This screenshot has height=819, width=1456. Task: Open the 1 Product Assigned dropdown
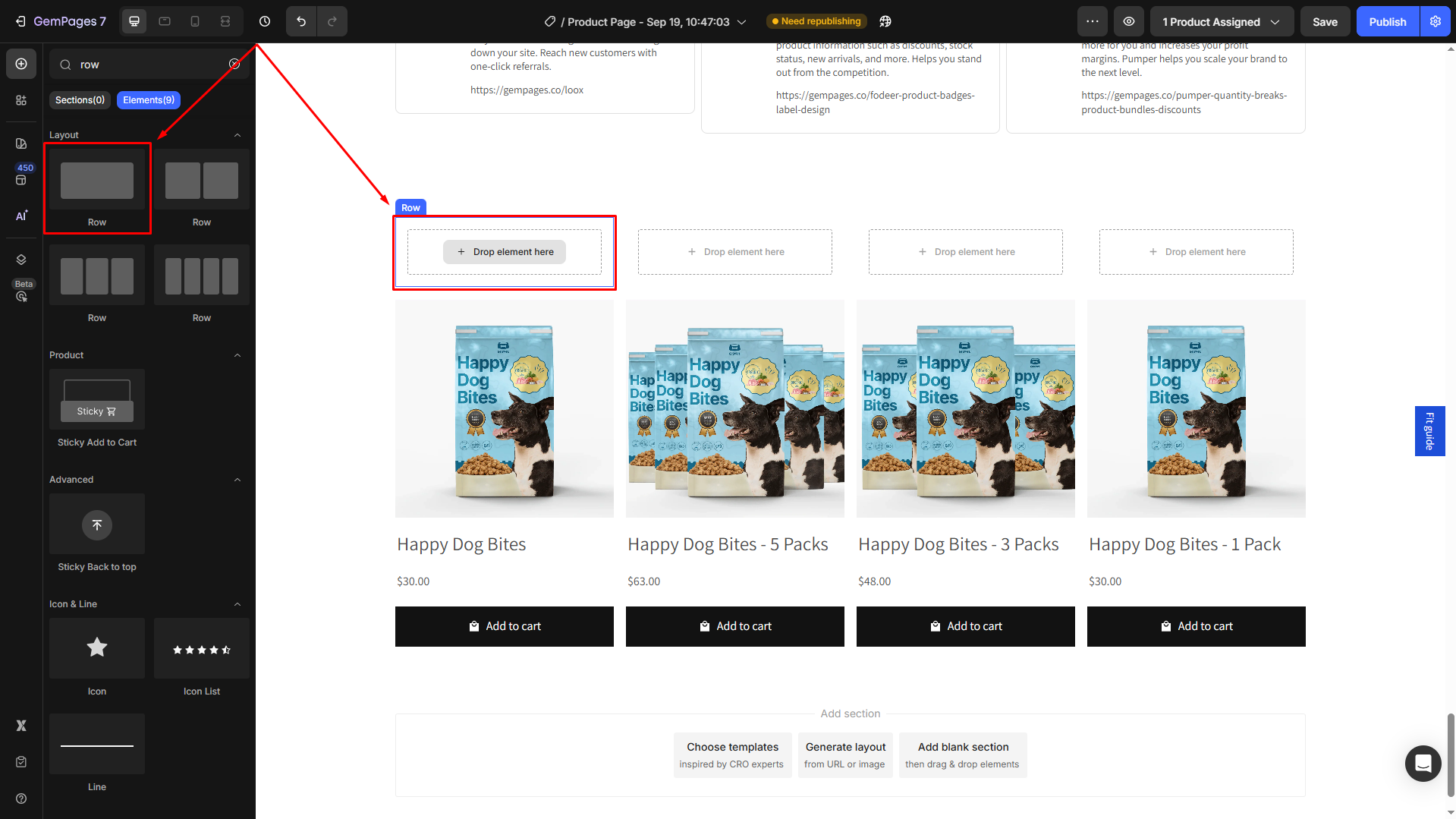(1221, 21)
